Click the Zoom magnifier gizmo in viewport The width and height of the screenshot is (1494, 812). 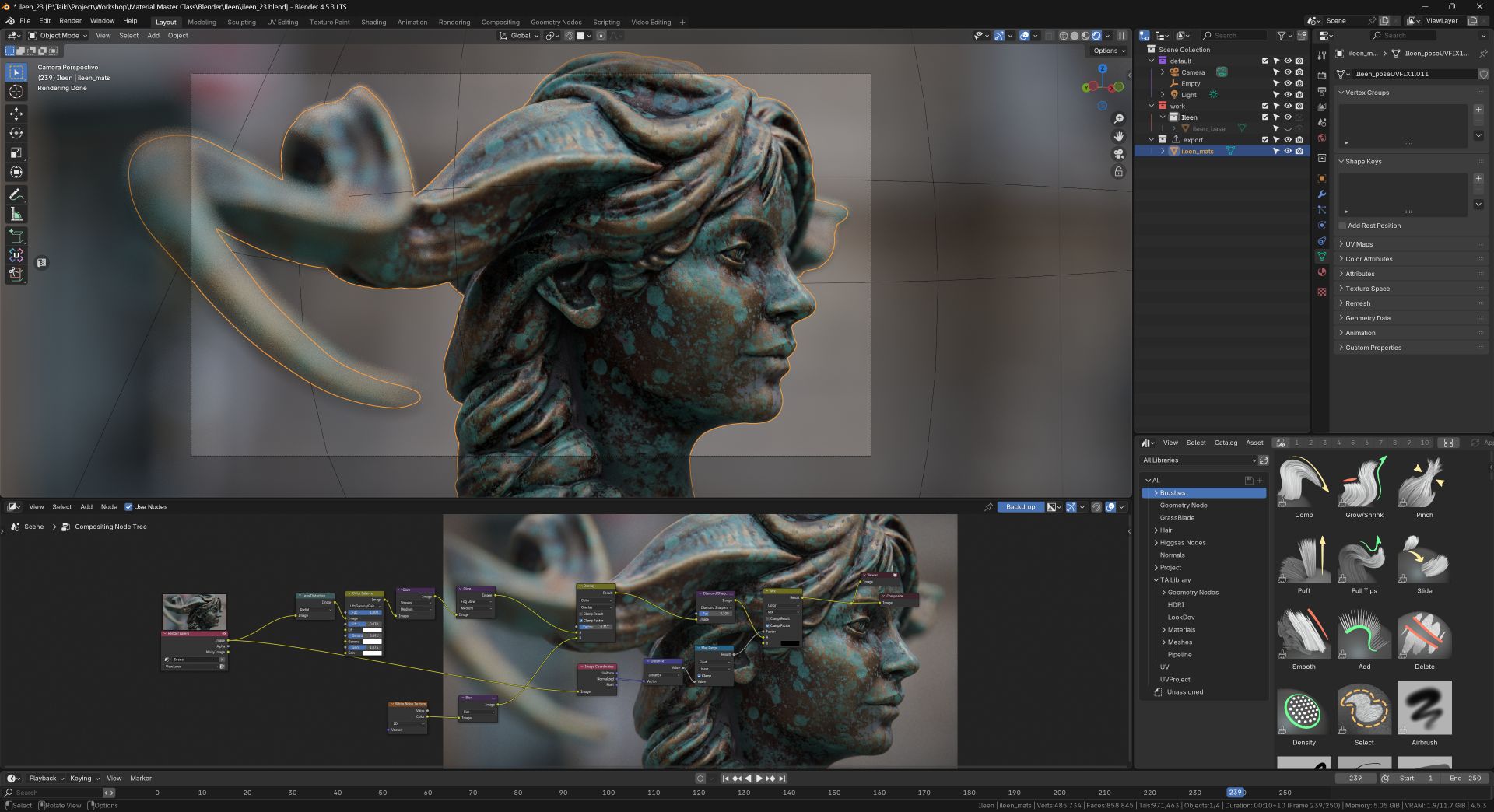(x=1118, y=119)
